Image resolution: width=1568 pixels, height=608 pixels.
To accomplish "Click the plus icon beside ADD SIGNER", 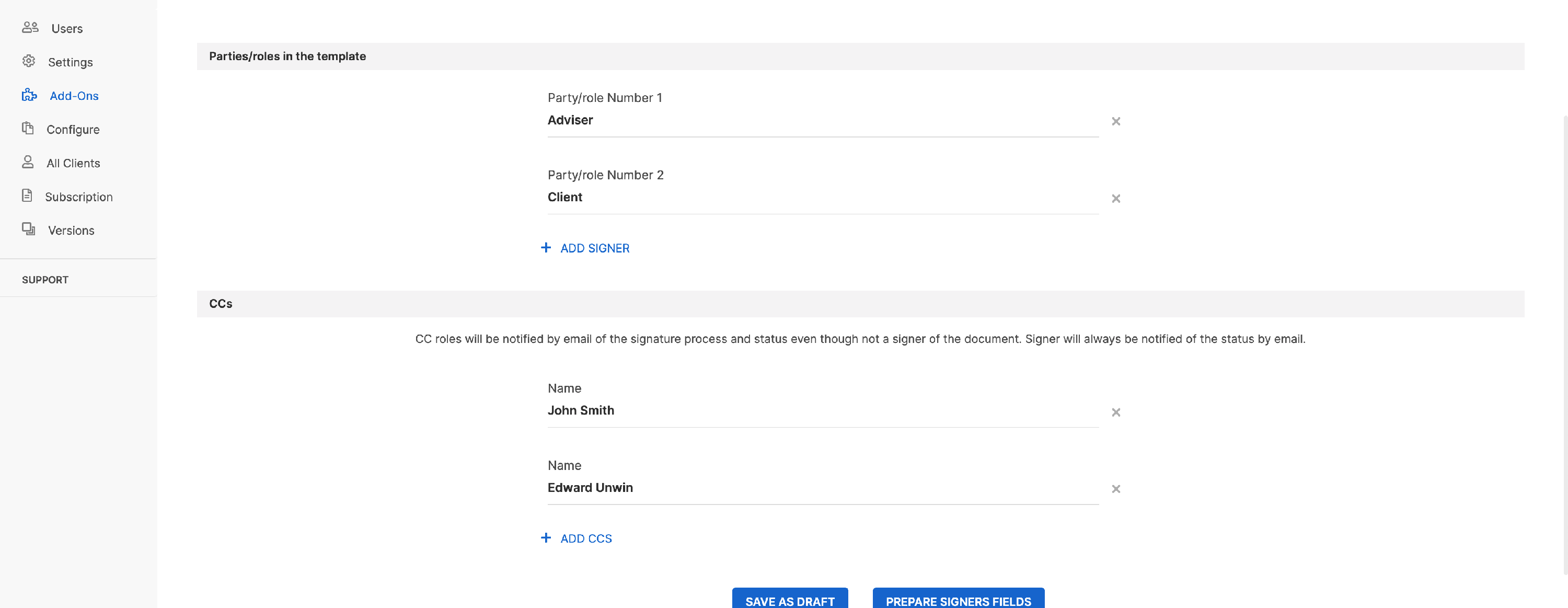I will 546,248.
